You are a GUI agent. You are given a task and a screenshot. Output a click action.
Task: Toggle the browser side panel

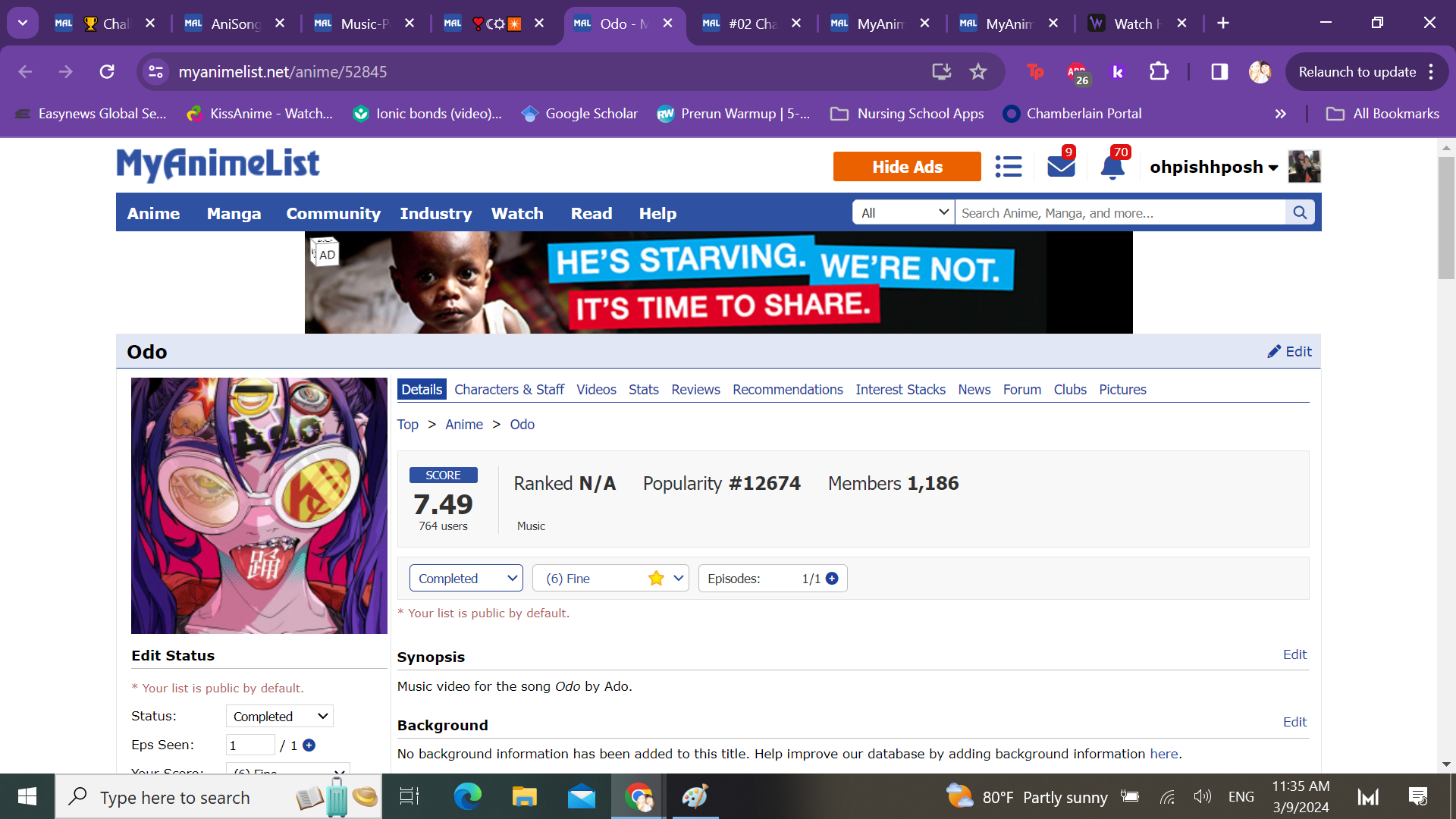pos(1219,72)
